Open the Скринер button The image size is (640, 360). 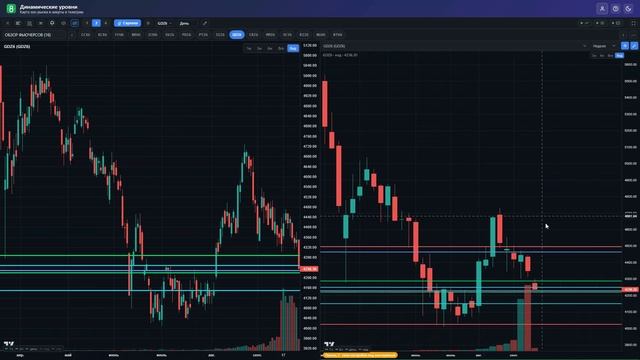pos(127,23)
